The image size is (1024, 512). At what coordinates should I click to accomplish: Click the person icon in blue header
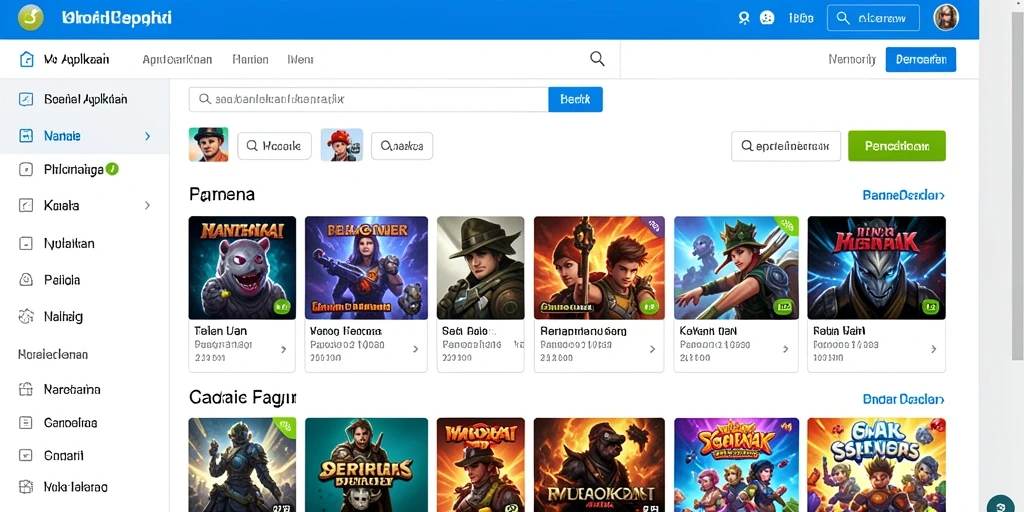point(744,18)
